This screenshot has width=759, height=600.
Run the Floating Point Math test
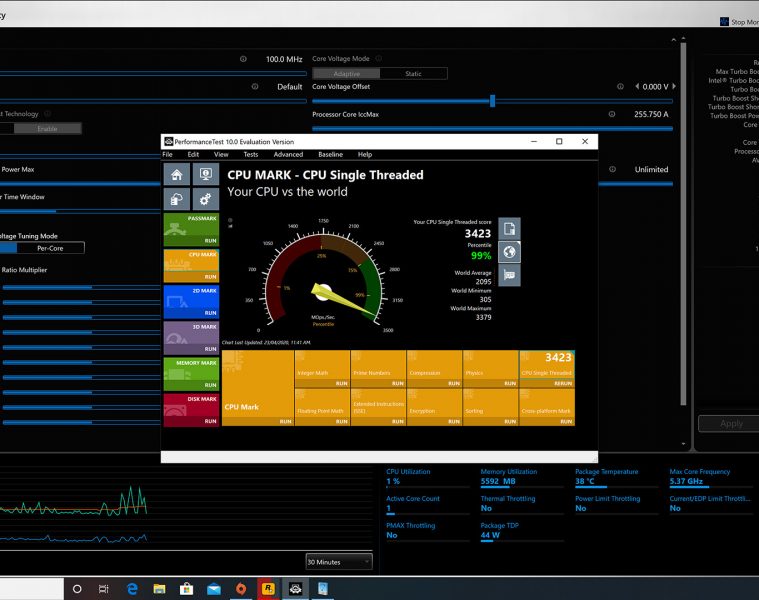tap(322, 407)
